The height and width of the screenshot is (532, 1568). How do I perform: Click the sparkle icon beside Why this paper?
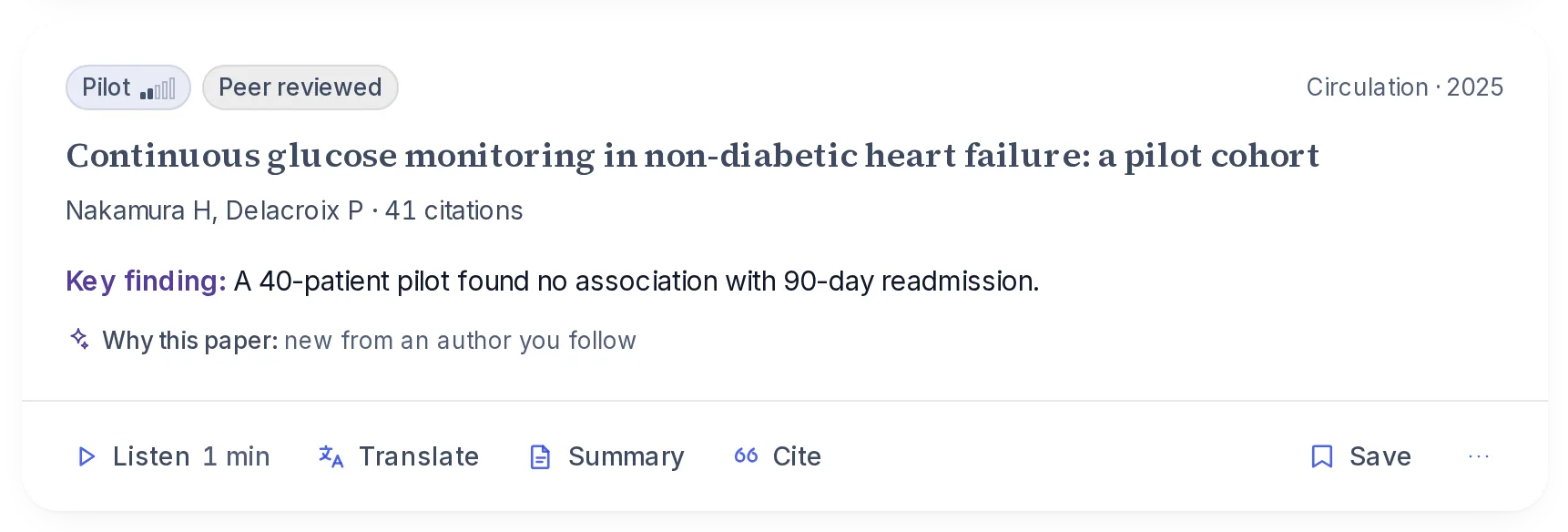pyautogui.click(x=80, y=339)
